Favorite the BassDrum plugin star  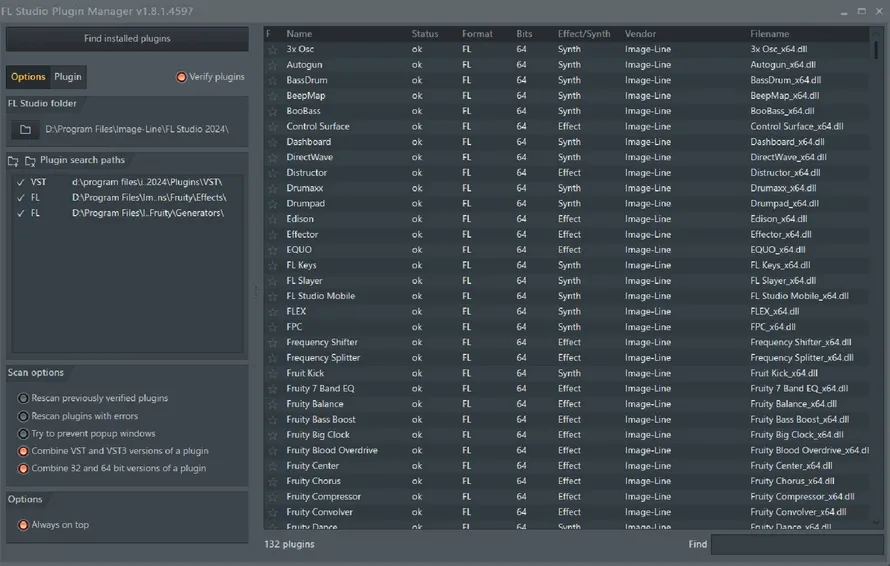point(272,80)
